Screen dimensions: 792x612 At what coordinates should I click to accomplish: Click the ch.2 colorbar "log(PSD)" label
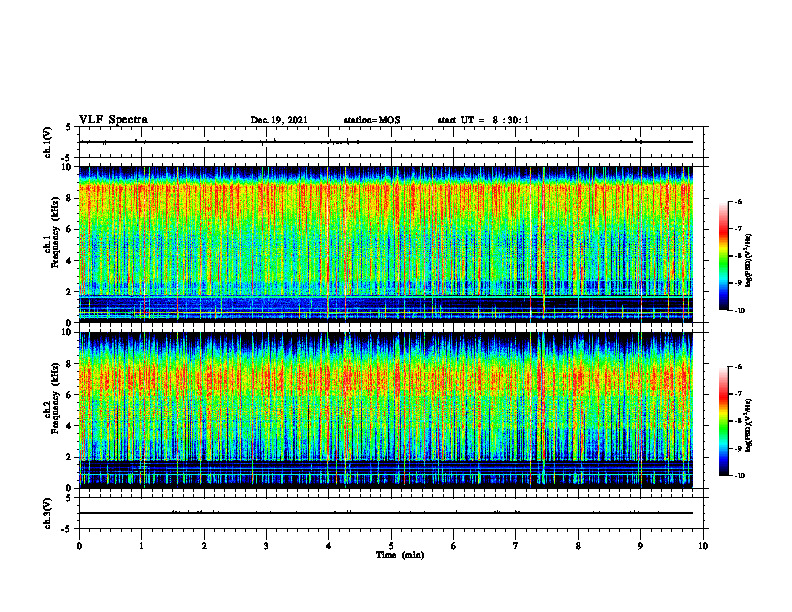[749, 423]
